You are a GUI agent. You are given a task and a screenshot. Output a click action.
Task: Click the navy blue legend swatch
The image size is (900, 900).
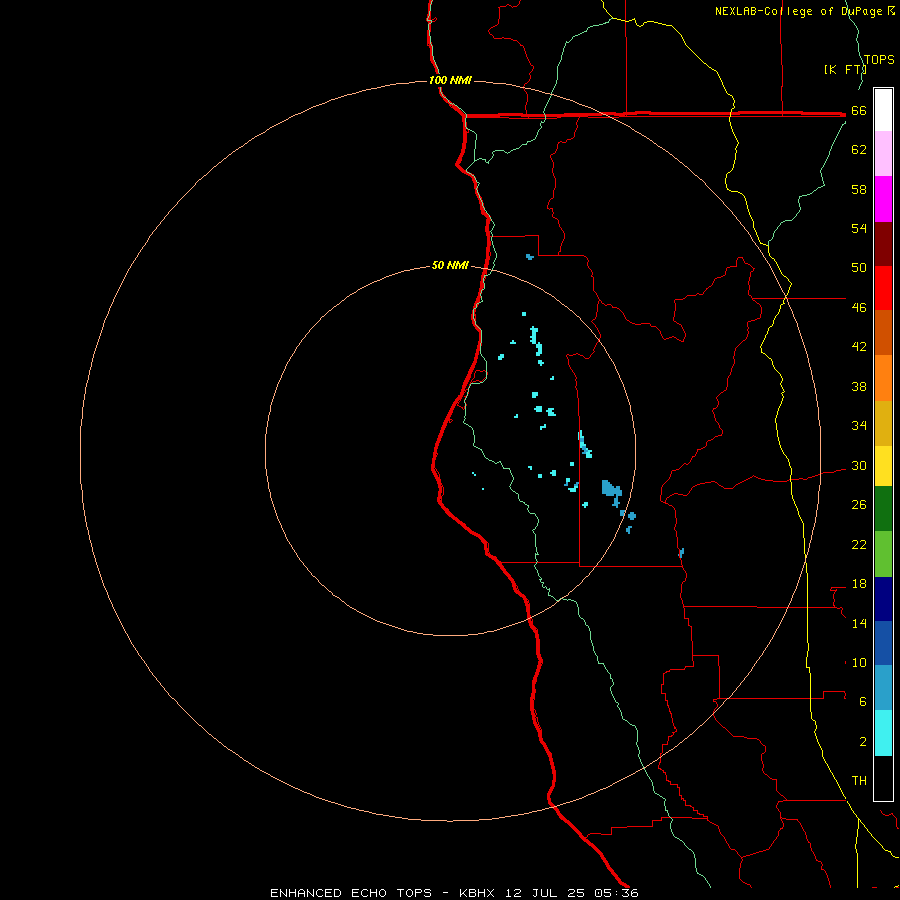click(x=883, y=599)
